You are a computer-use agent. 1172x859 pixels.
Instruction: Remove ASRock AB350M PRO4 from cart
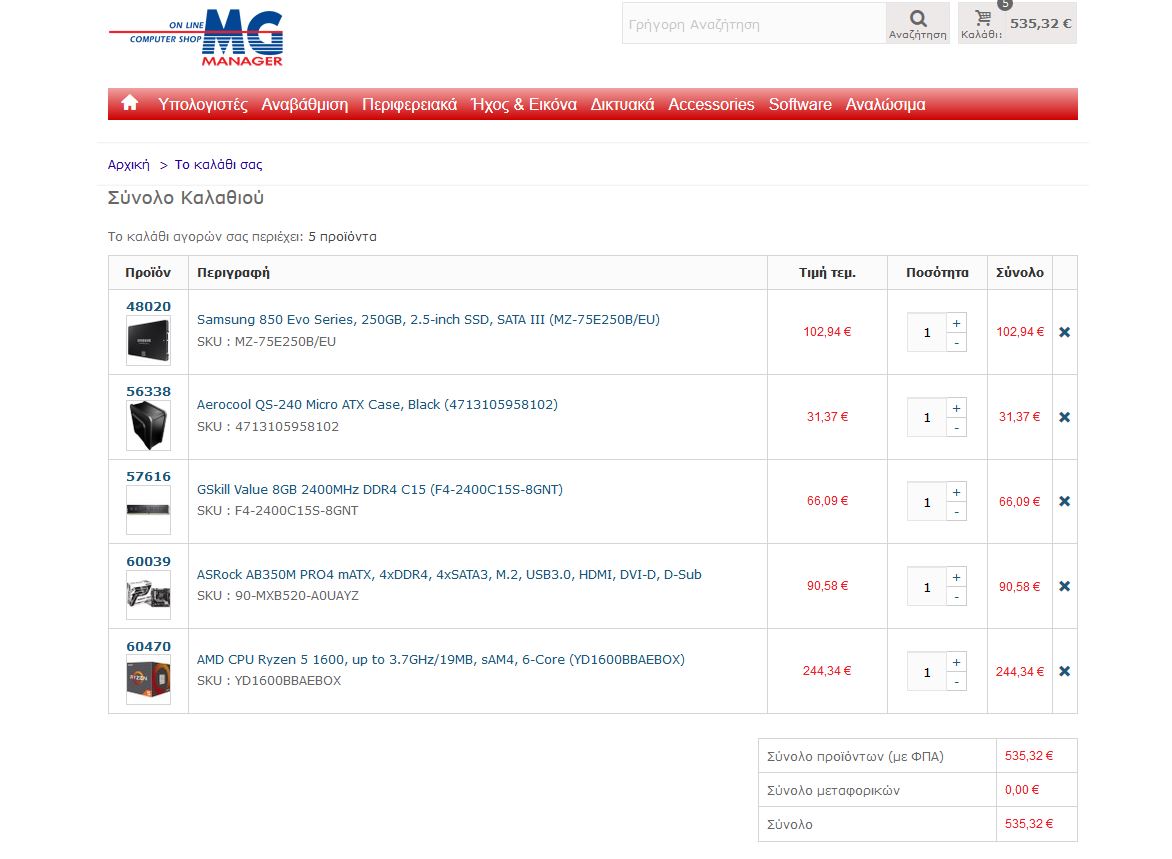[x=1064, y=586]
